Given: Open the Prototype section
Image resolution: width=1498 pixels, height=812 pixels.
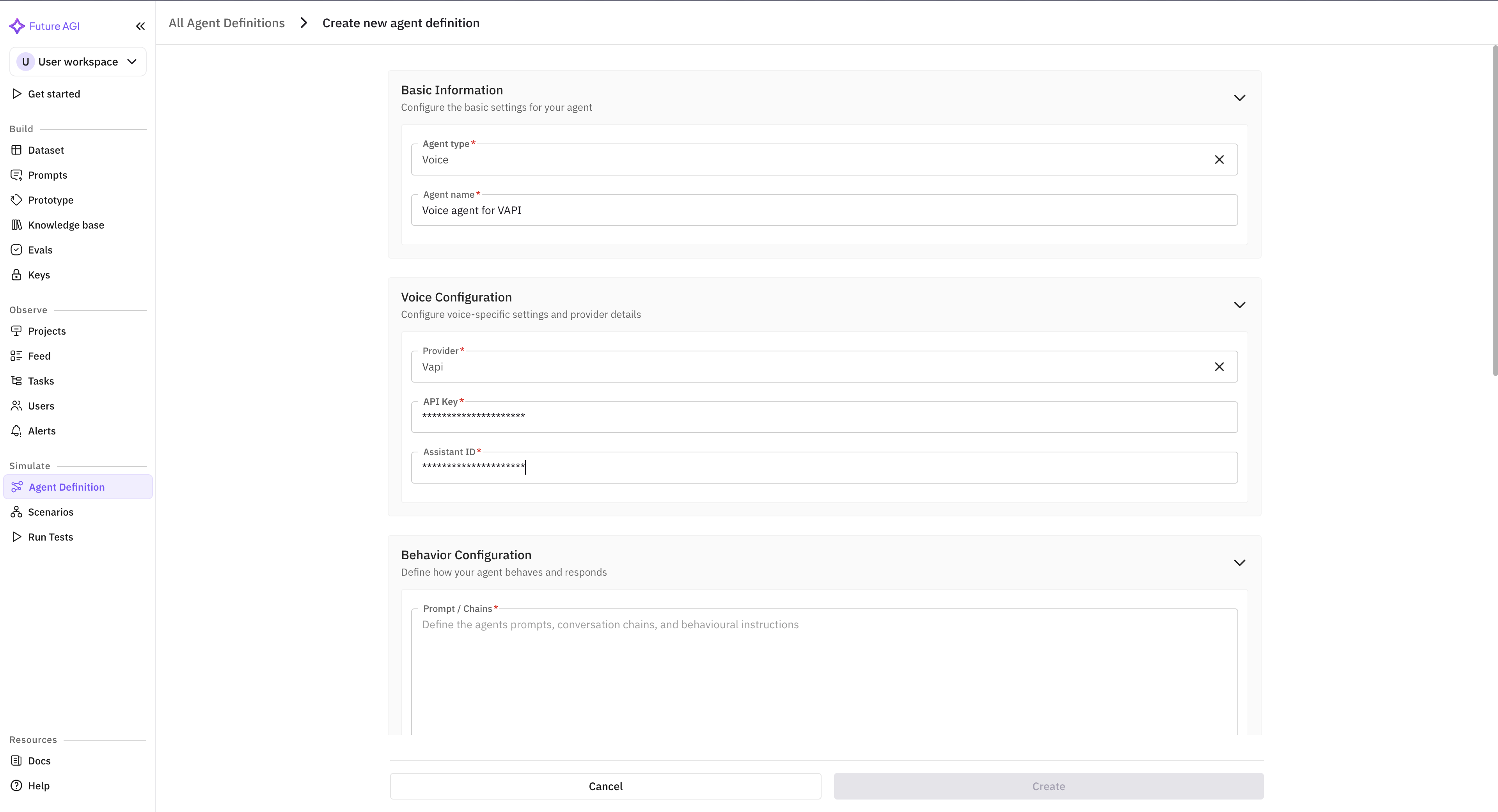Looking at the screenshot, I should click(51, 199).
